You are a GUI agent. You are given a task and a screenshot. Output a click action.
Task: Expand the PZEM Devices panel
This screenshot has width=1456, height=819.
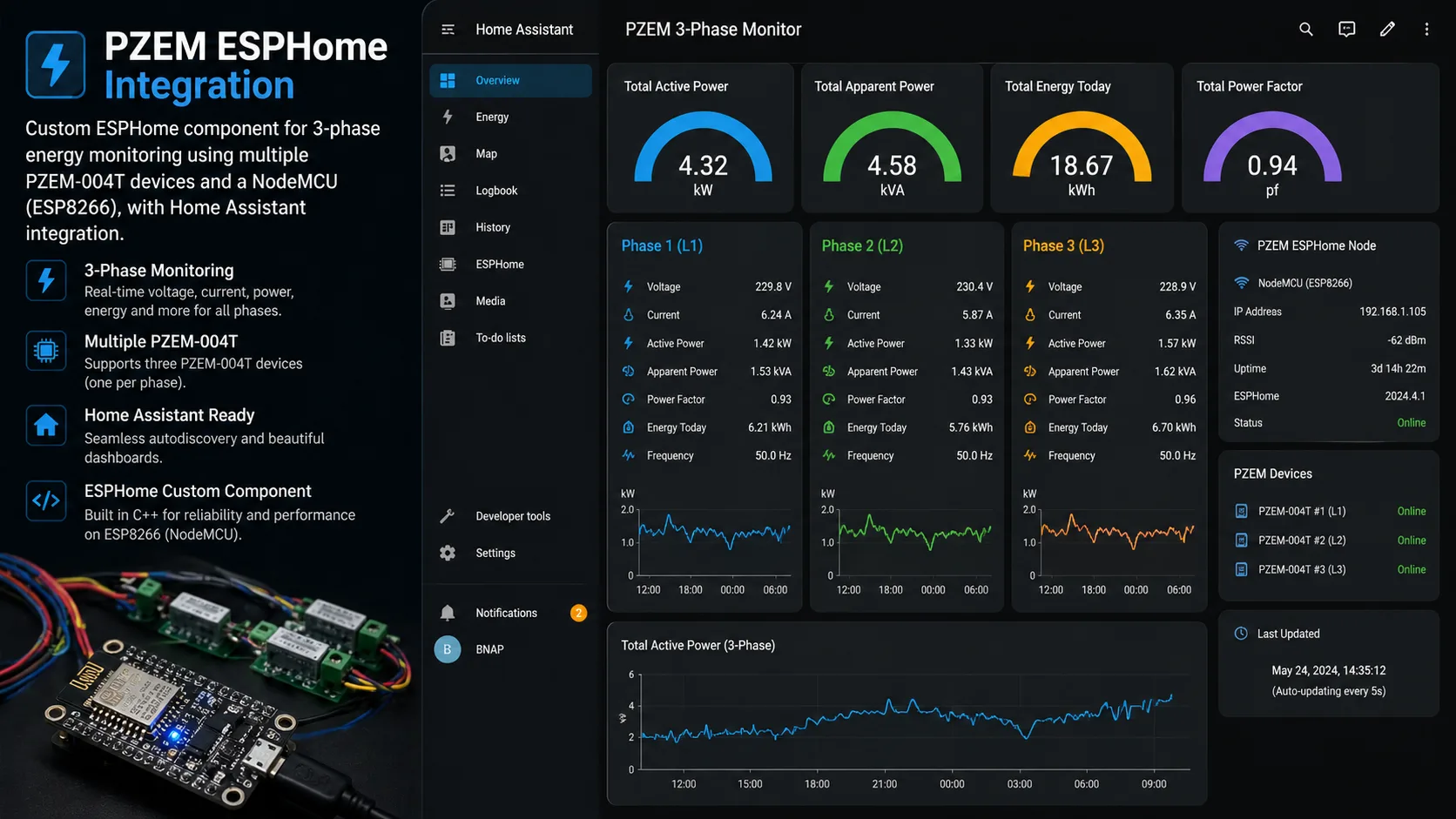click(x=1273, y=473)
